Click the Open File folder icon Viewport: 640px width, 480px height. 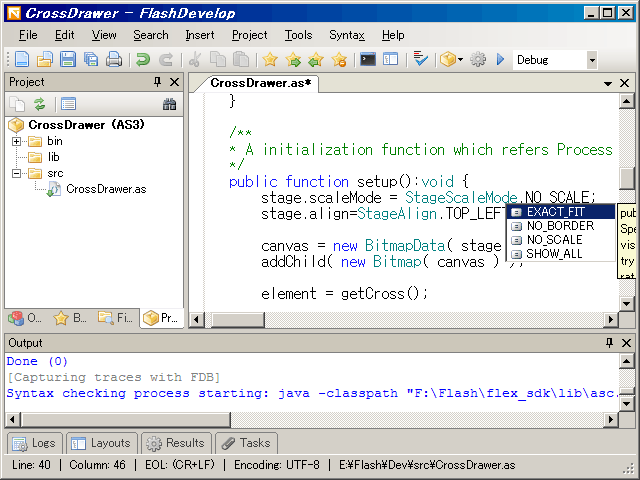(x=44, y=60)
